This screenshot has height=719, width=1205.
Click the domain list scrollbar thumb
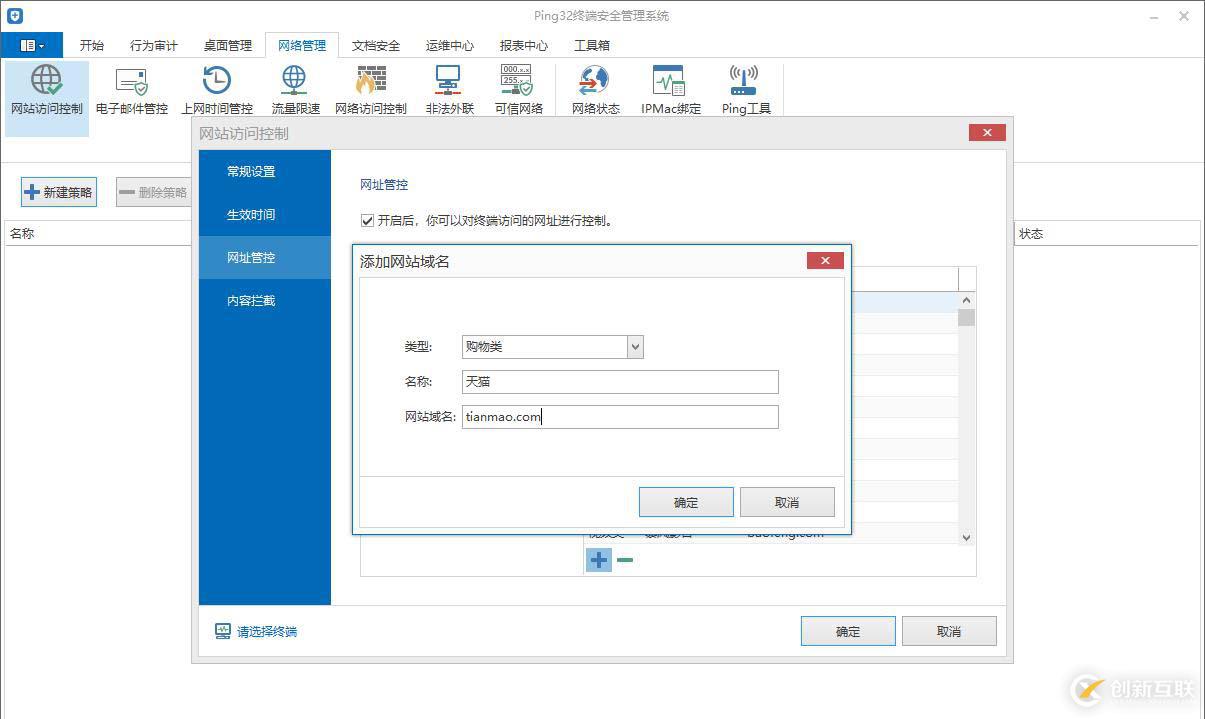coord(966,318)
